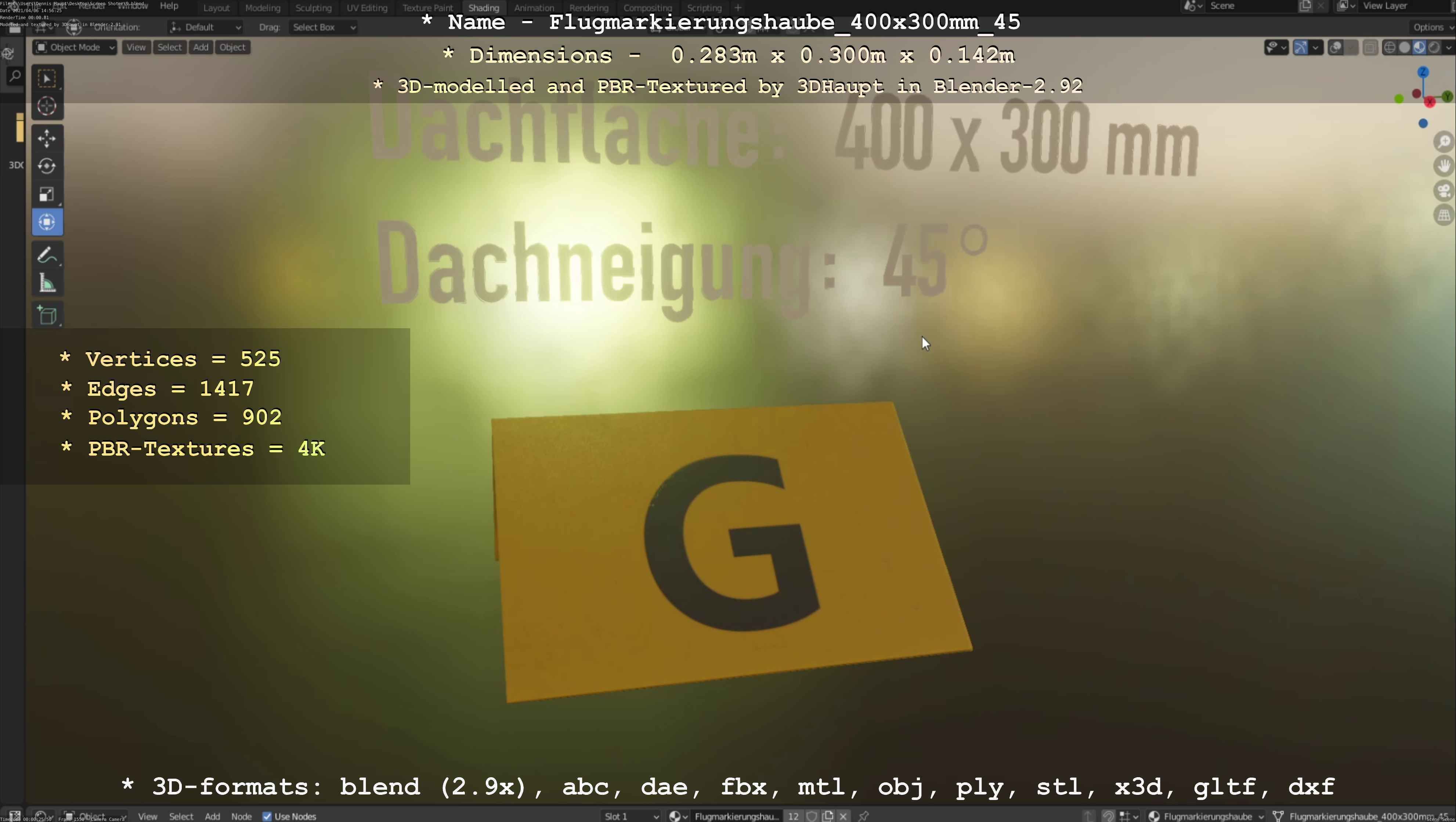Toggle the Use Nodes checkbox

point(267,816)
